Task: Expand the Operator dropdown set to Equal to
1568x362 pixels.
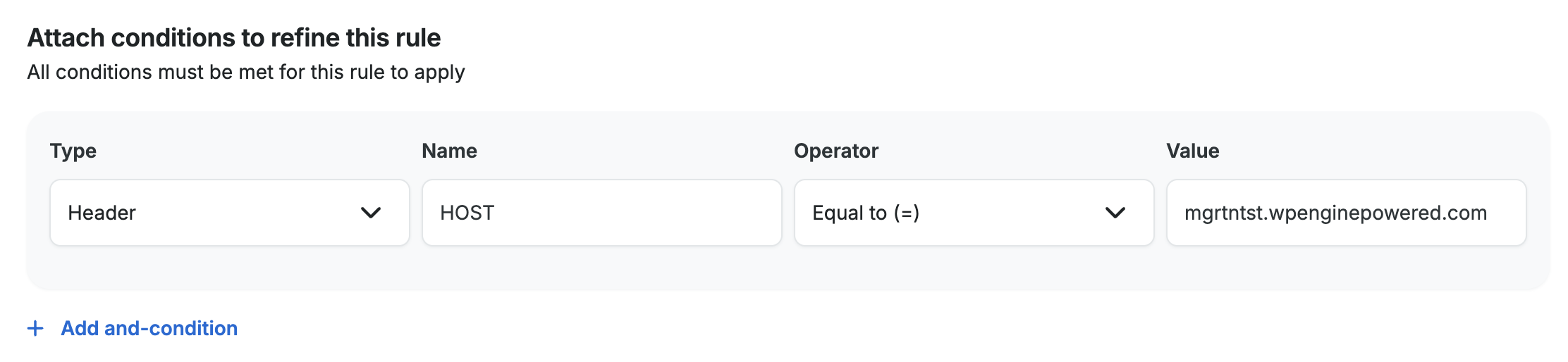Action: pyautogui.click(x=974, y=213)
